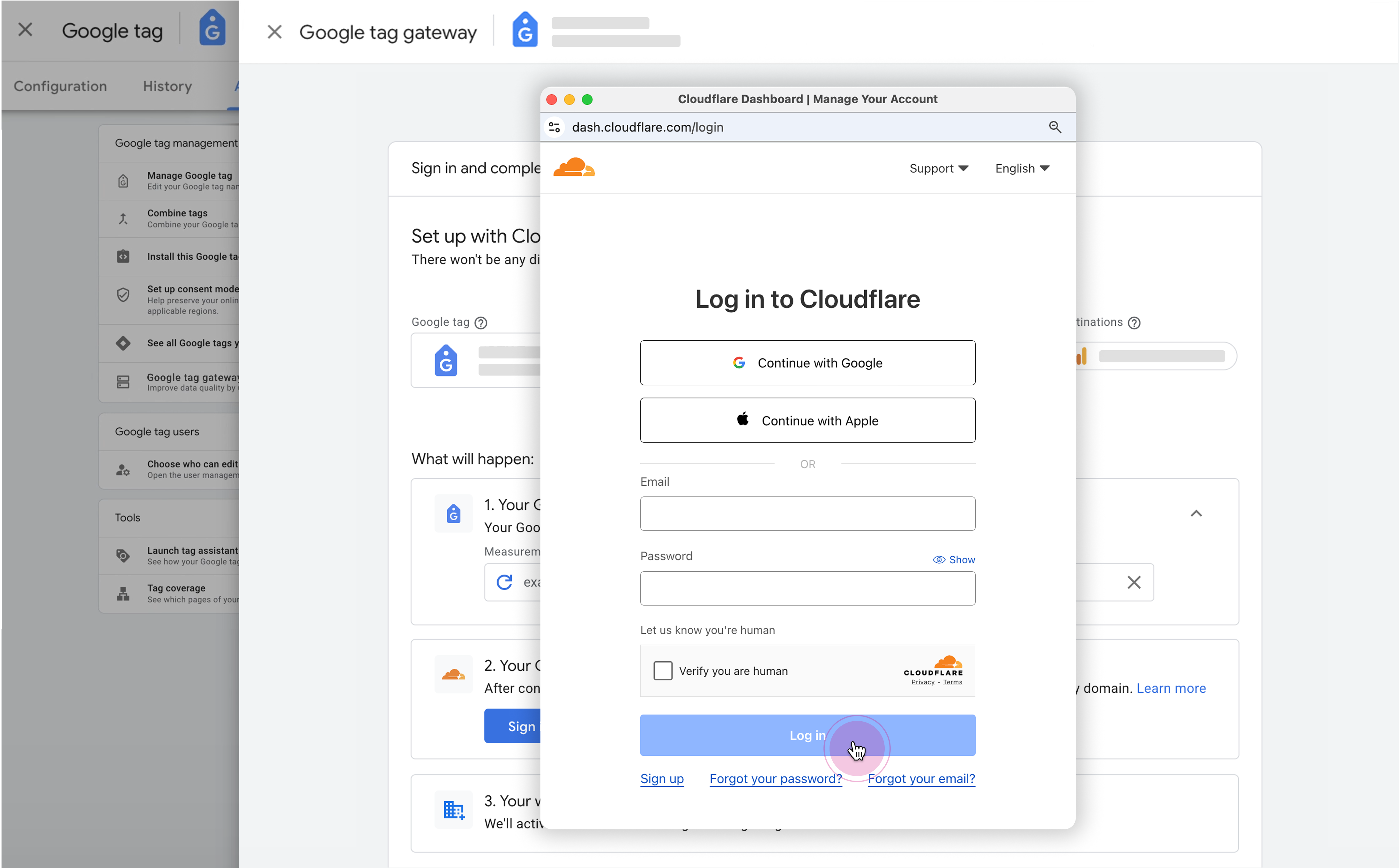Open Support dropdown menu
The width and height of the screenshot is (1399, 868).
point(939,168)
